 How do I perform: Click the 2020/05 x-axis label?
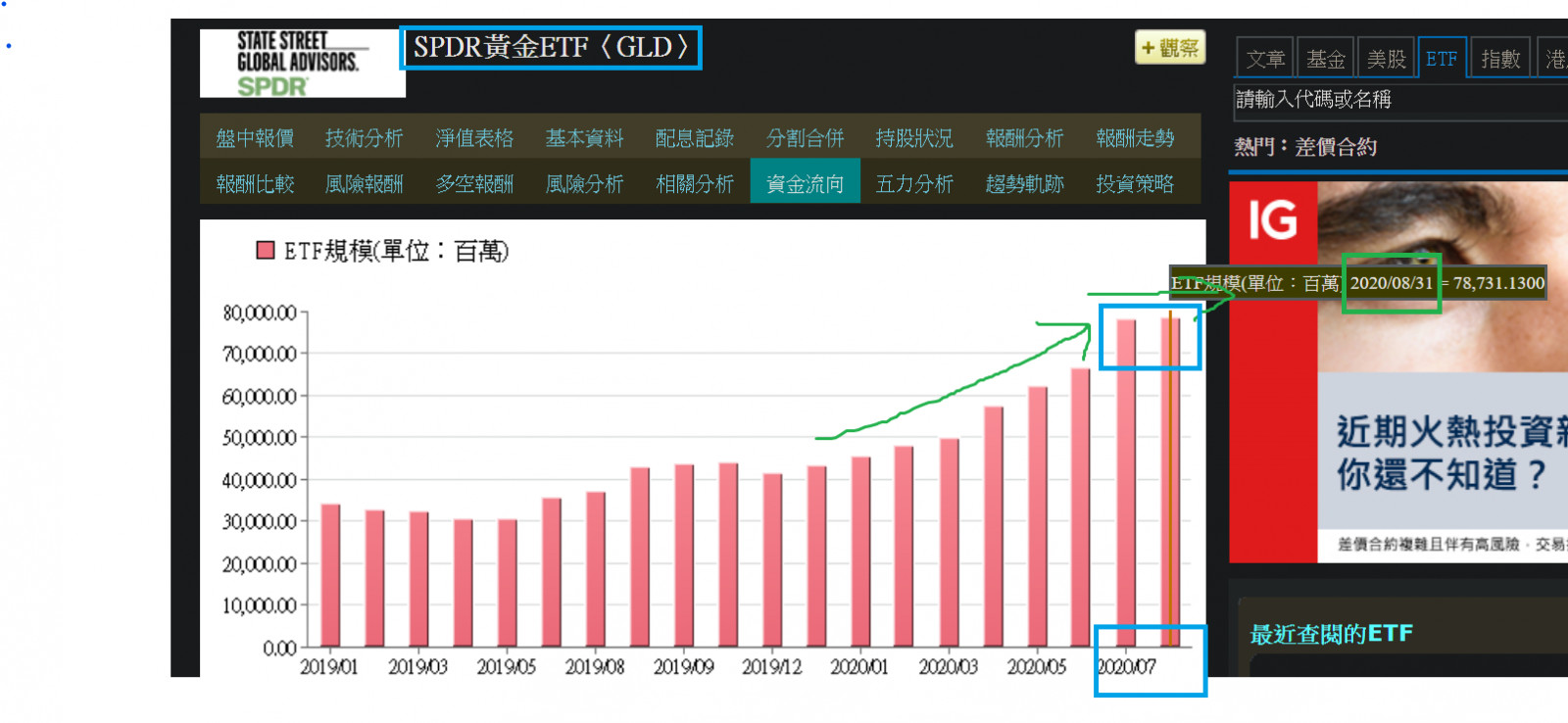[1037, 667]
